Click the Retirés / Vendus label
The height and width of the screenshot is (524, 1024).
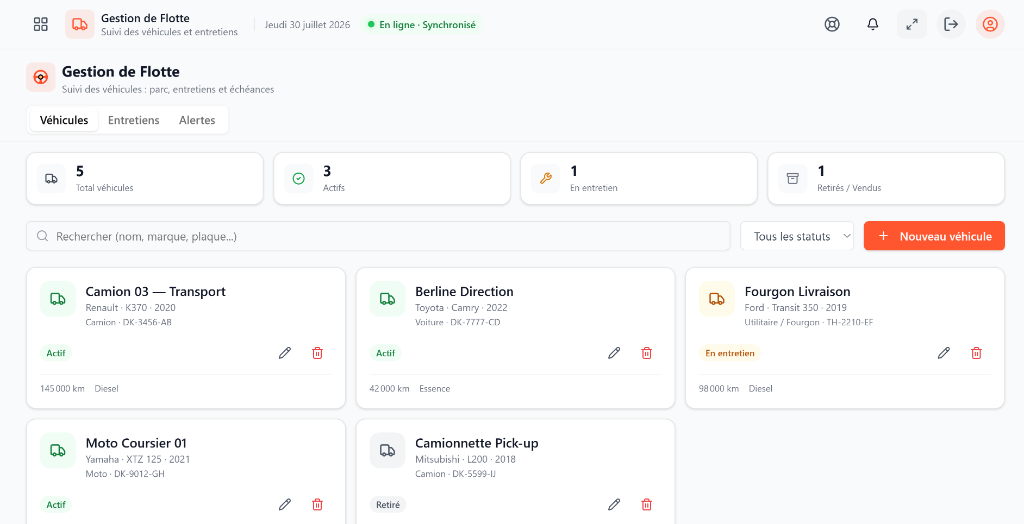[x=849, y=188]
